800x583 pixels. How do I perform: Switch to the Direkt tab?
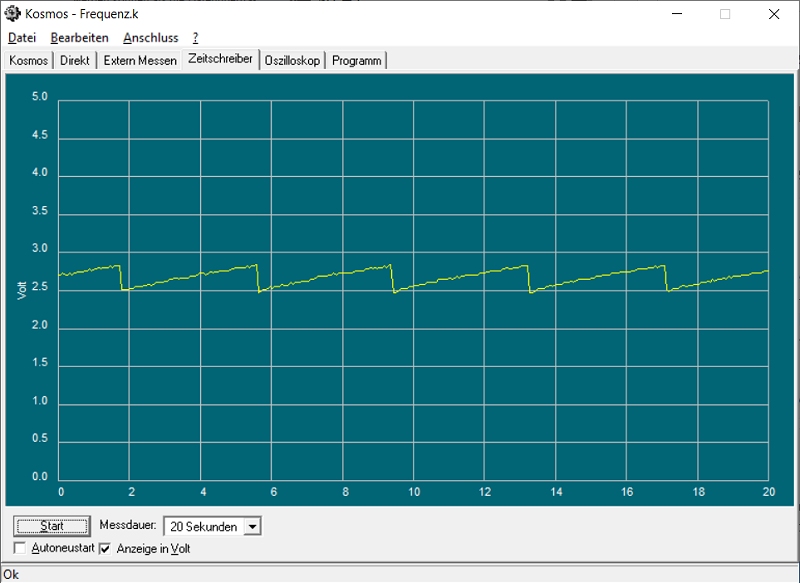point(75,61)
